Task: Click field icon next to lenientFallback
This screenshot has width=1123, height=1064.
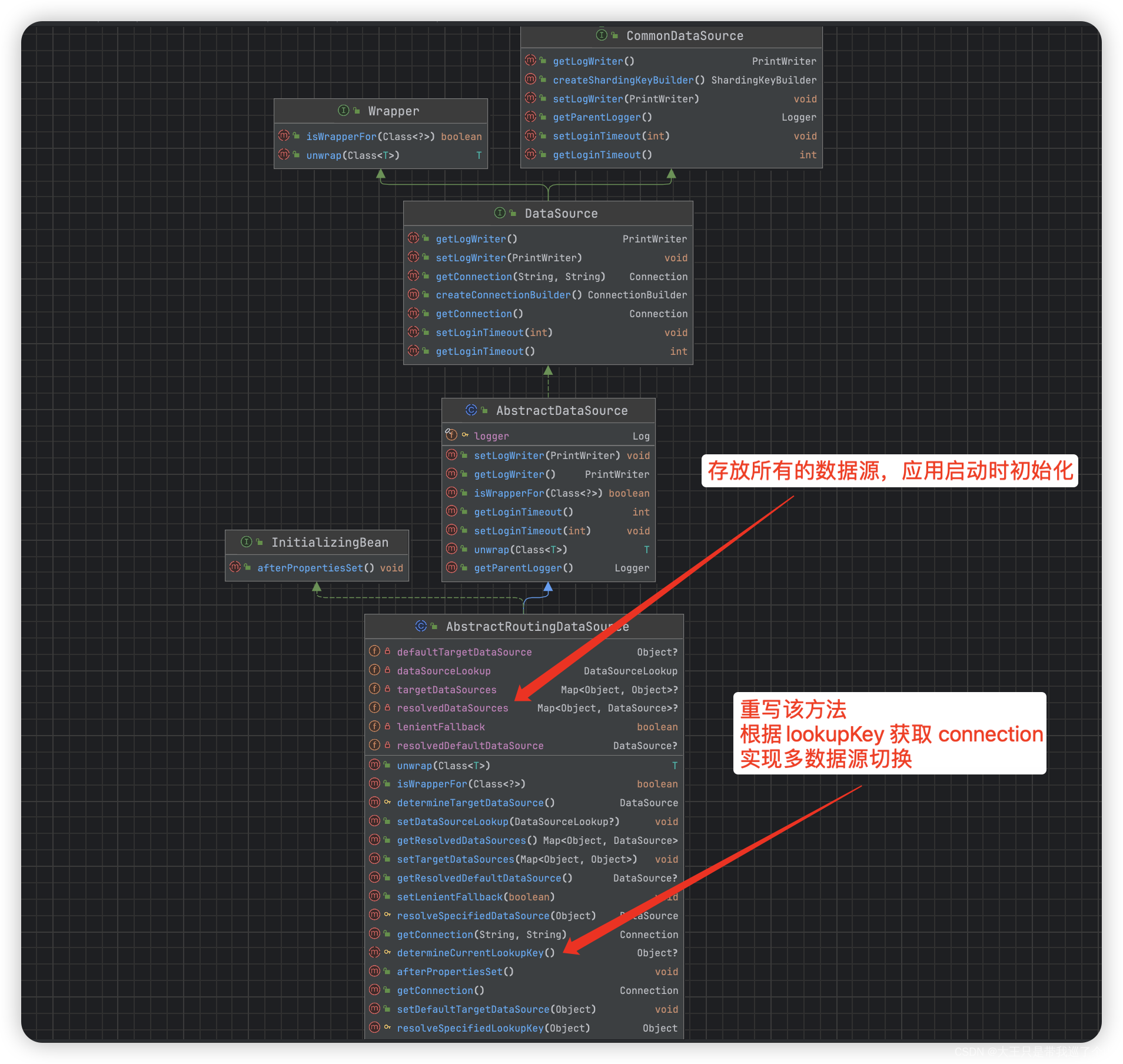Action: [374, 726]
